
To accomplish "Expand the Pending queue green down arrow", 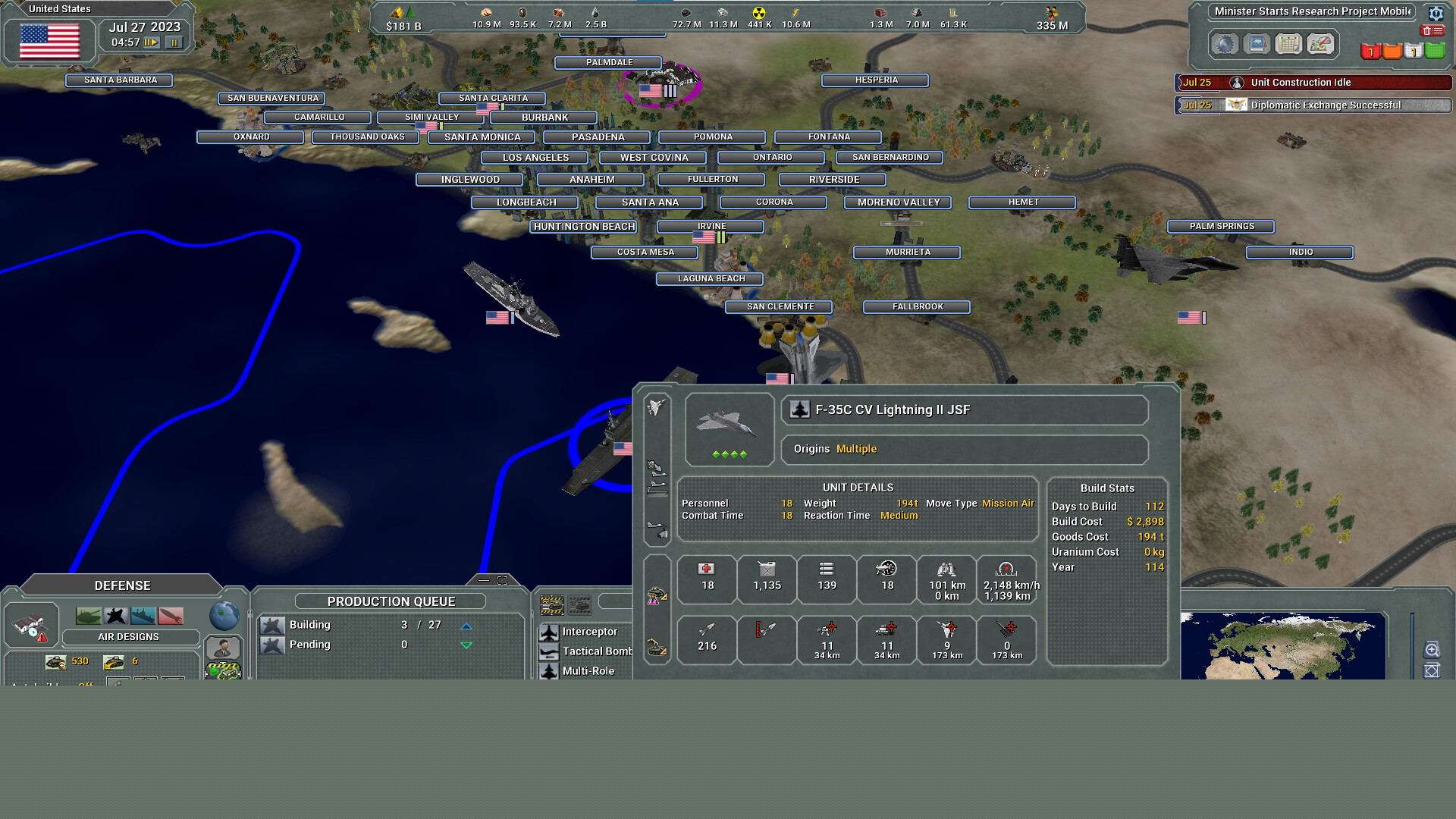I will tap(466, 645).
